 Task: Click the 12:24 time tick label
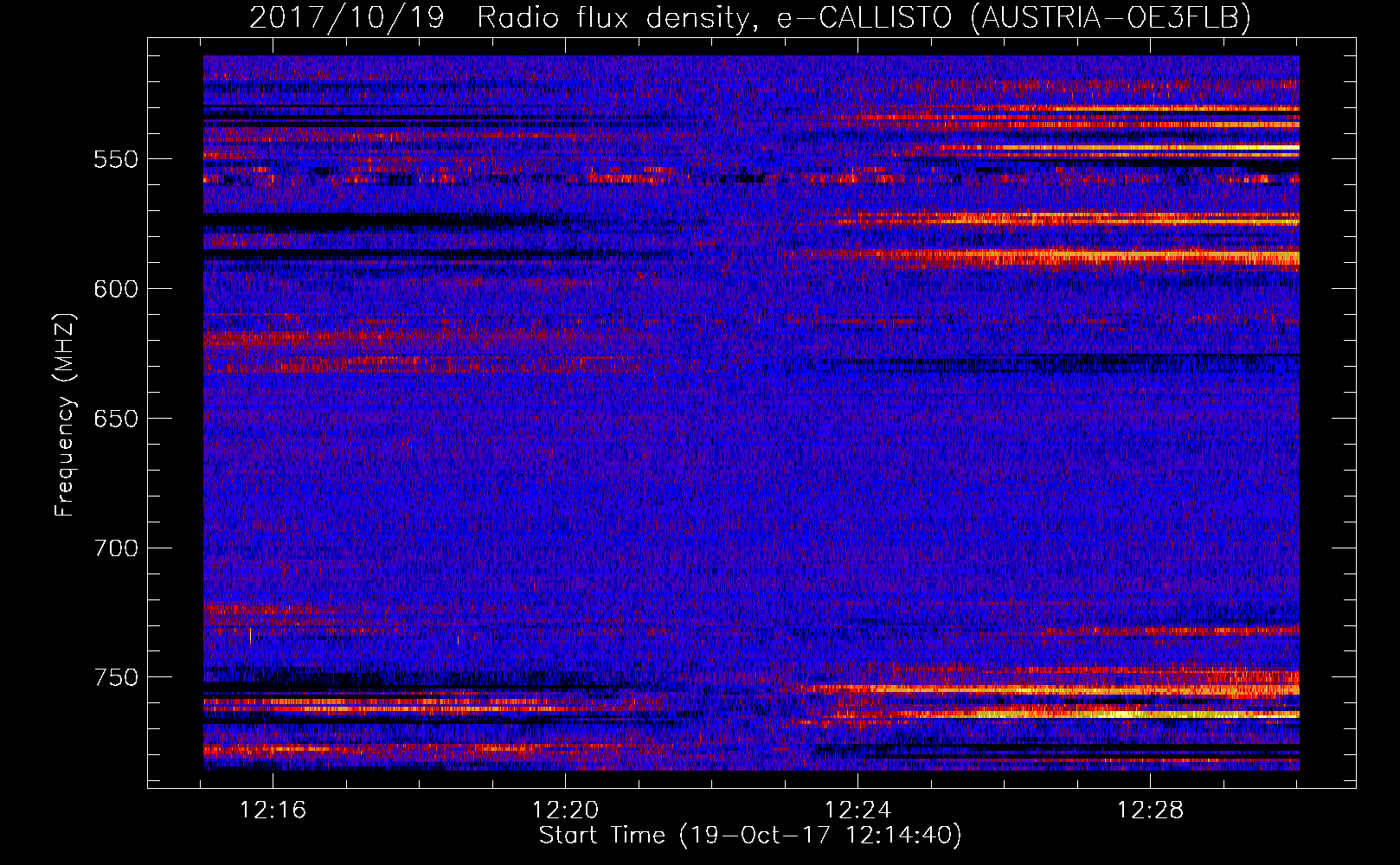858,811
